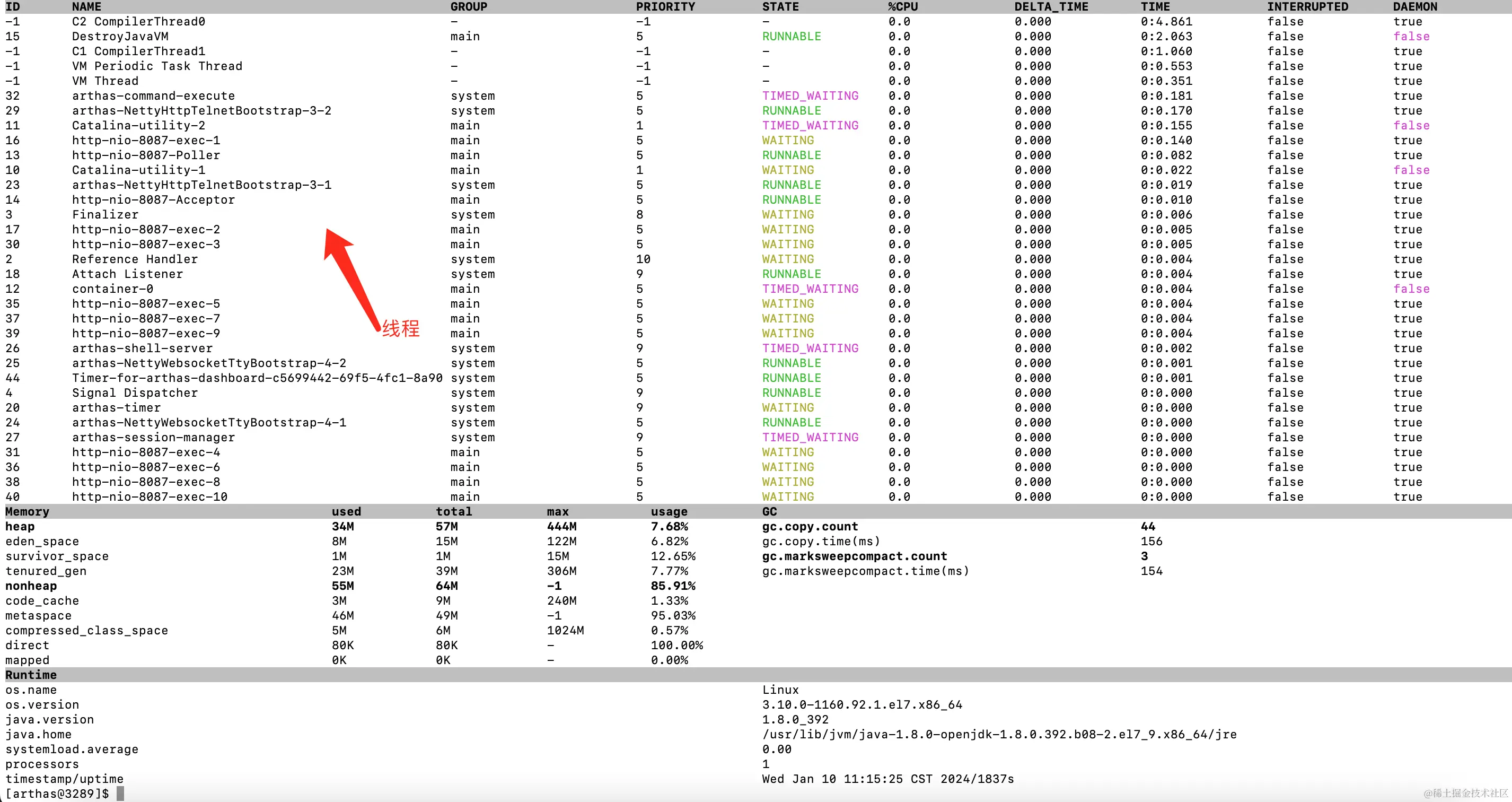Click the Memory section header
This screenshot has height=802, width=1512.
pyautogui.click(x=27, y=511)
